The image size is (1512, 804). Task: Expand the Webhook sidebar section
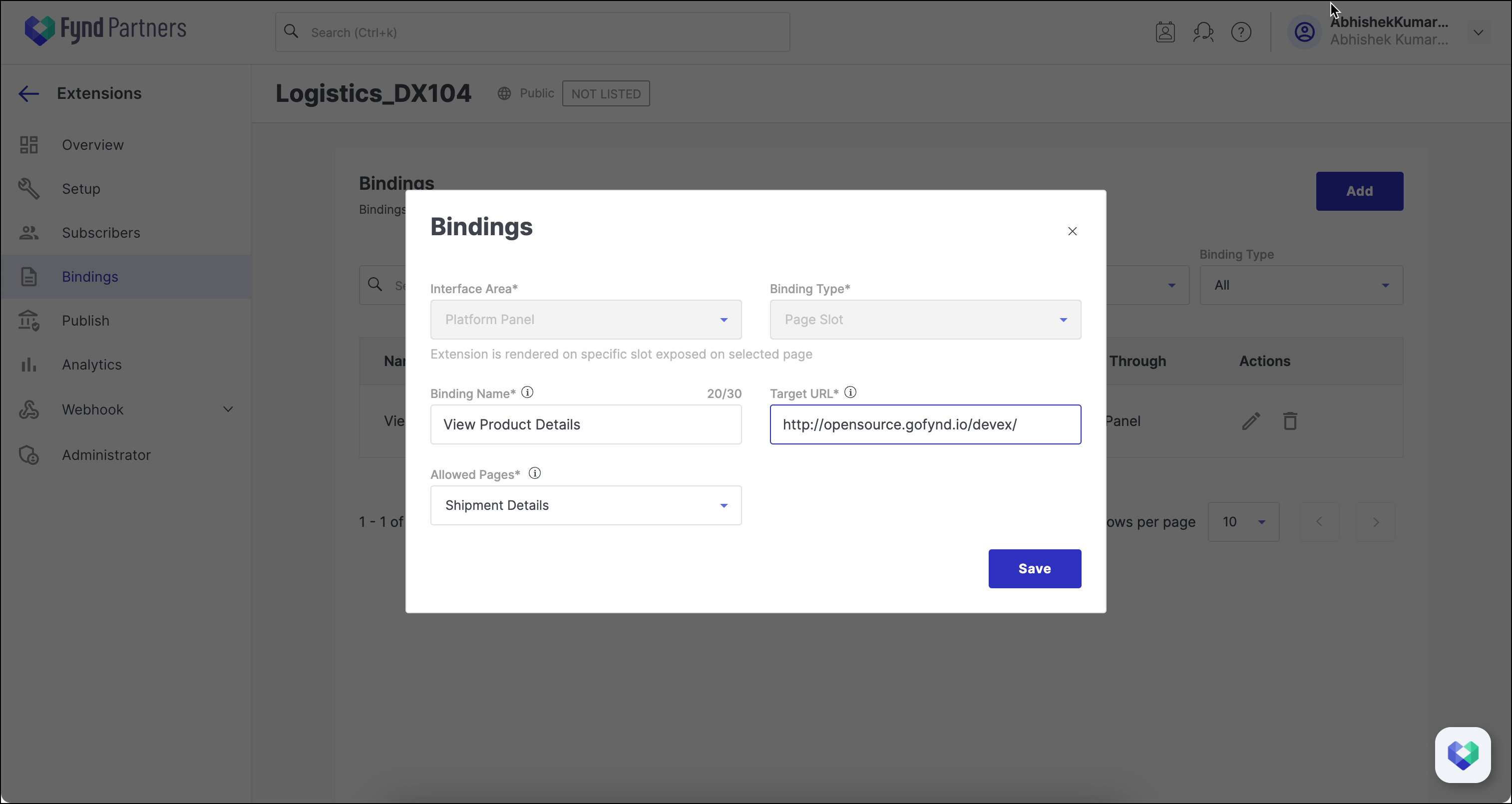(228, 409)
